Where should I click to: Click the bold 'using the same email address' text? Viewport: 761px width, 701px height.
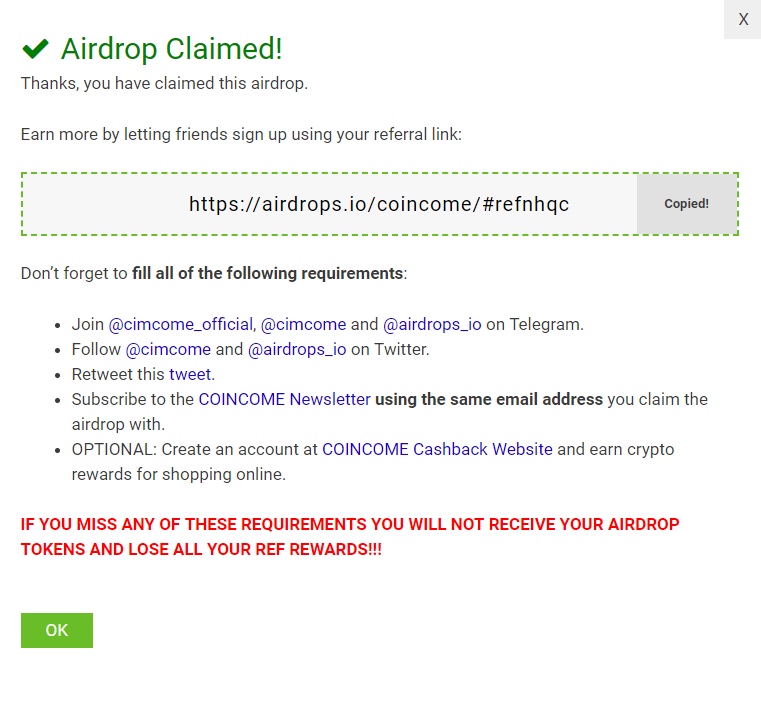[x=489, y=399]
